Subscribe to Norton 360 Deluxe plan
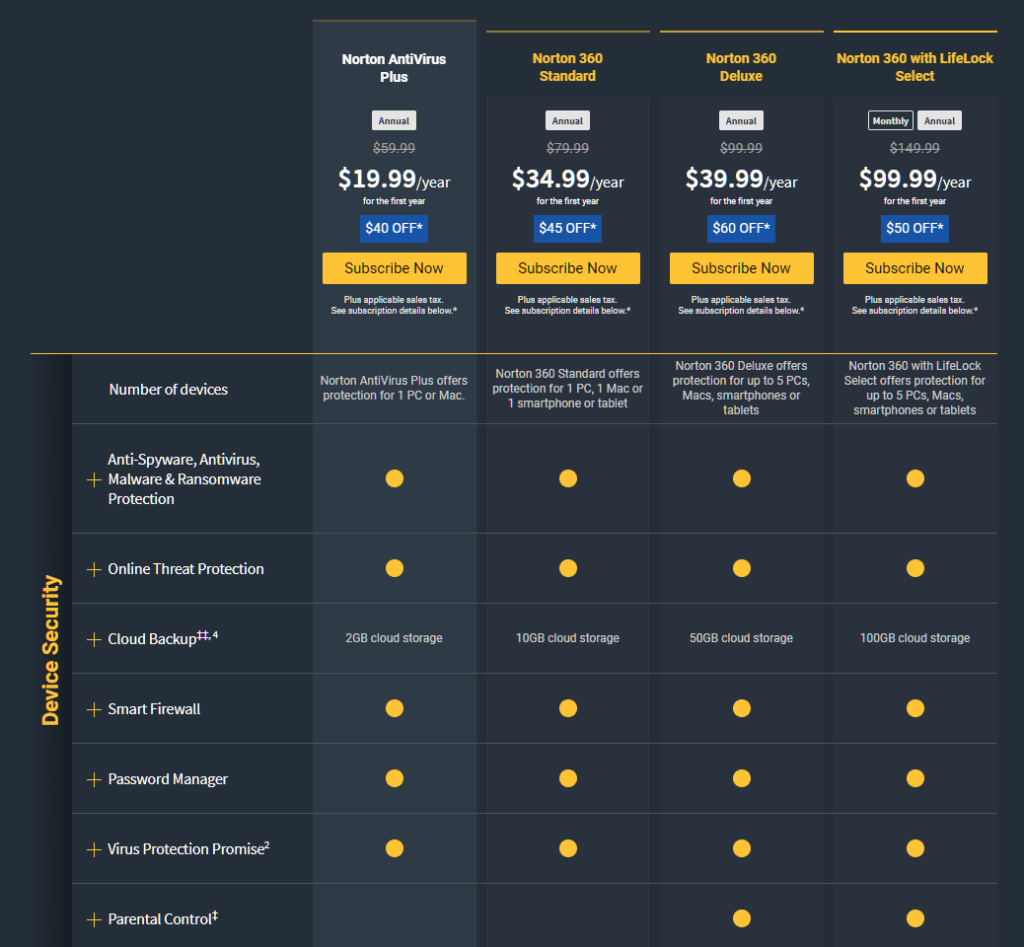Image resolution: width=1024 pixels, height=947 pixels. pyautogui.click(x=741, y=268)
